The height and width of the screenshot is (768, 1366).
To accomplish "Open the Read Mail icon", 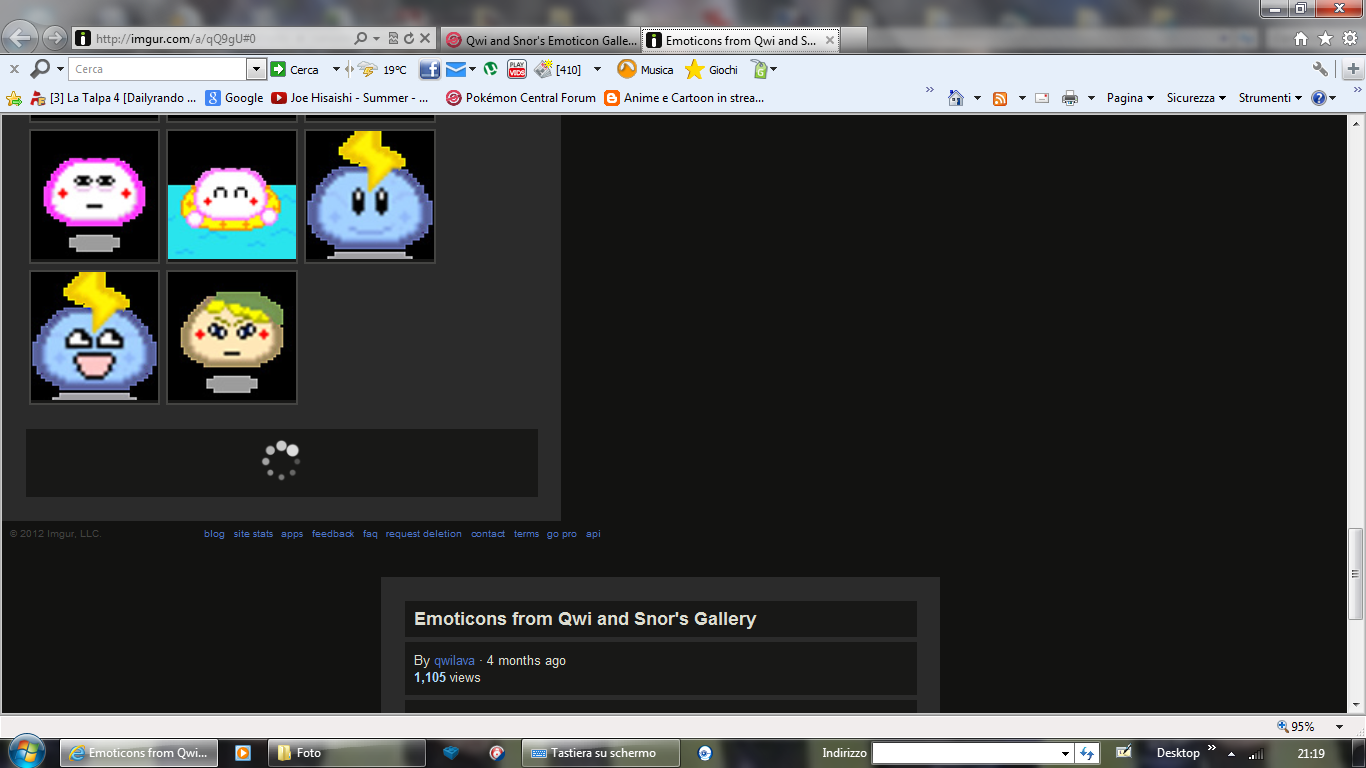I will [1042, 98].
